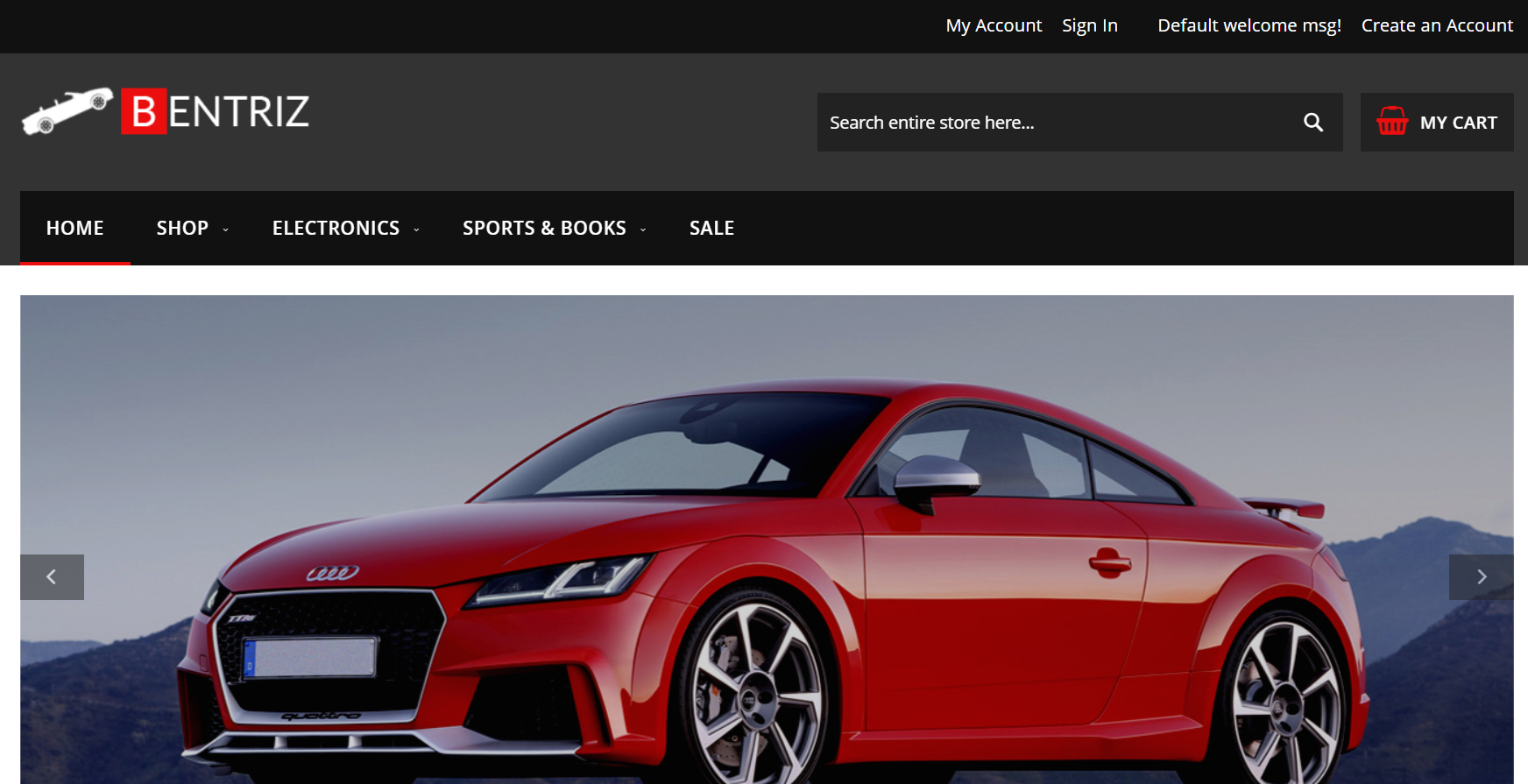The height and width of the screenshot is (784, 1528).
Task: Expand the SHOP dropdown arrow
Action: point(225,230)
